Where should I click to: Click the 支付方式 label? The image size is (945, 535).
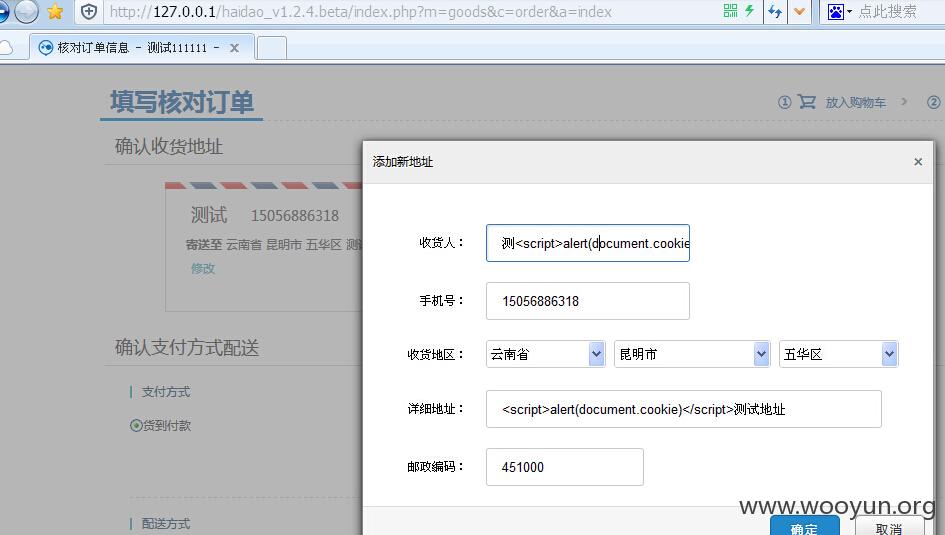(166, 392)
